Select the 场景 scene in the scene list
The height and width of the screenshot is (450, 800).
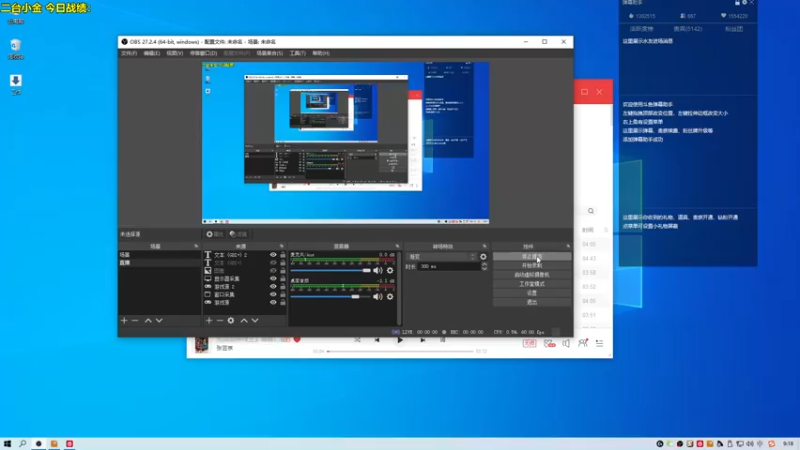pyautogui.click(x=159, y=255)
